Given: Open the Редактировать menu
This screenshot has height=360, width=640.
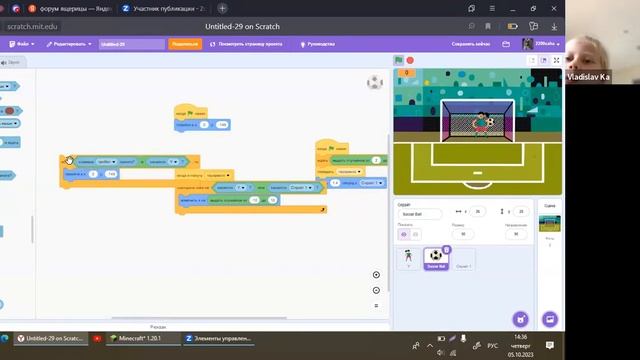Looking at the screenshot, I should (69, 44).
